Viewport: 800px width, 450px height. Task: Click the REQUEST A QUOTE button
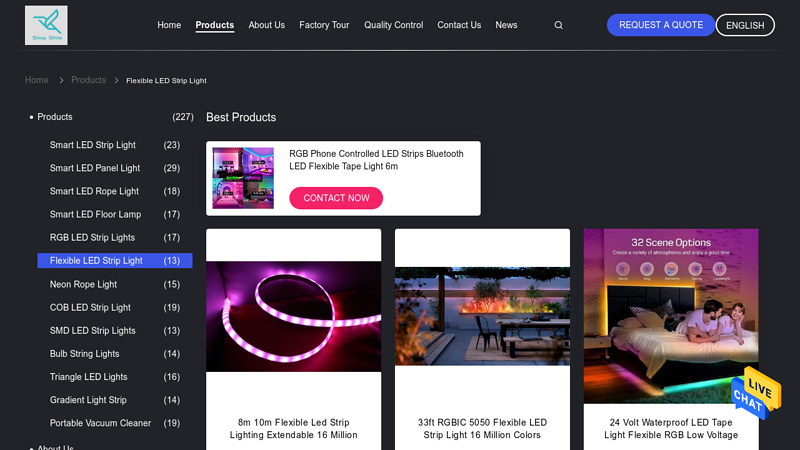point(661,25)
